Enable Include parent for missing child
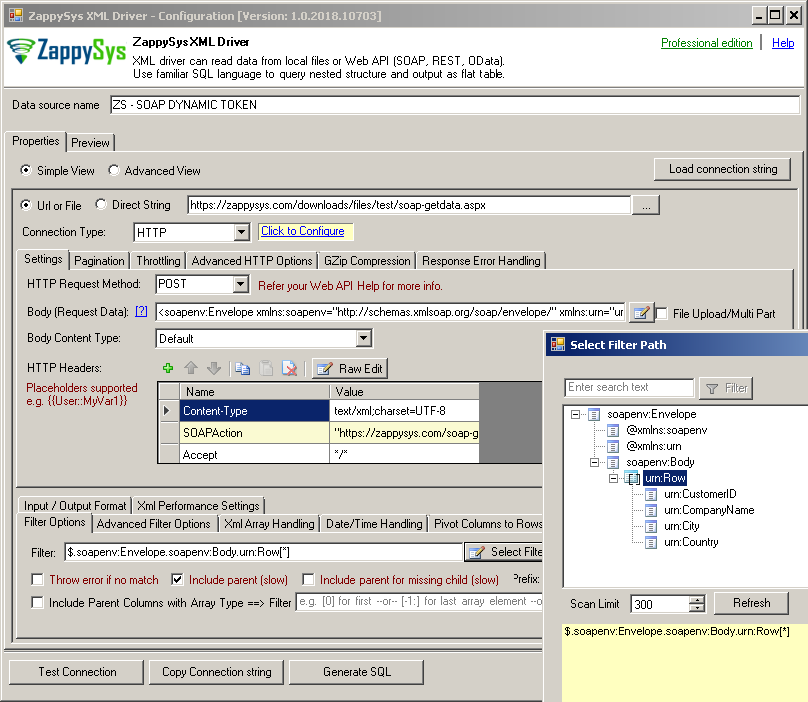Screen dimensions: 808x702 pyautogui.click(x=308, y=579)
